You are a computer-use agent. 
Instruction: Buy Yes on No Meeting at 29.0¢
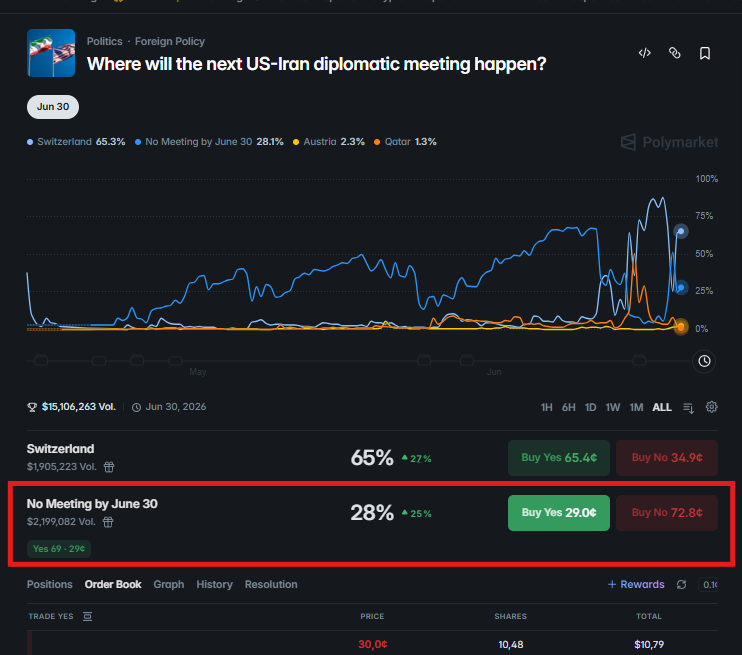pyautogui.click(x=559, y=513)
